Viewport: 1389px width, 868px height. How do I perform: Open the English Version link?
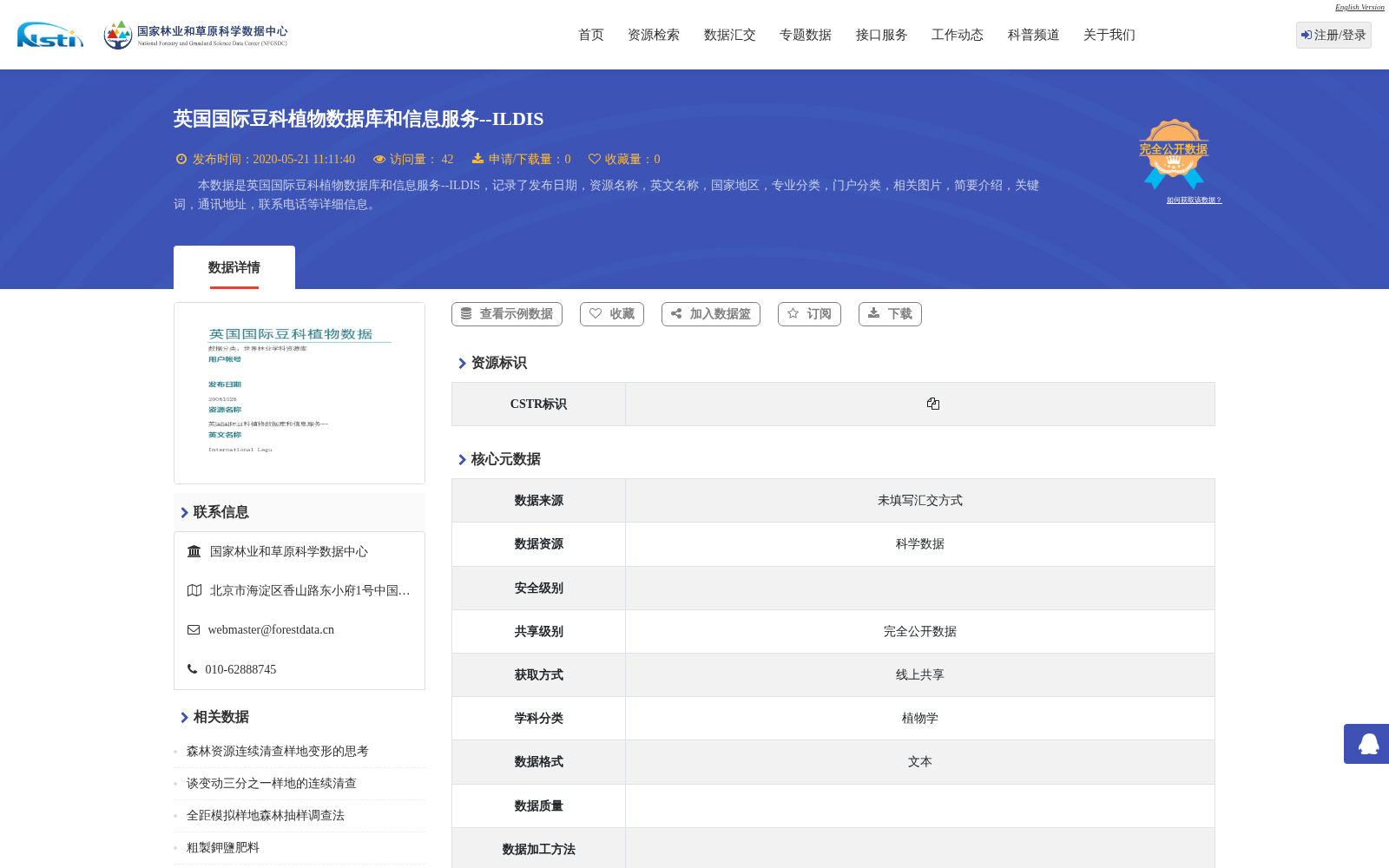(x=1359, y=7)
